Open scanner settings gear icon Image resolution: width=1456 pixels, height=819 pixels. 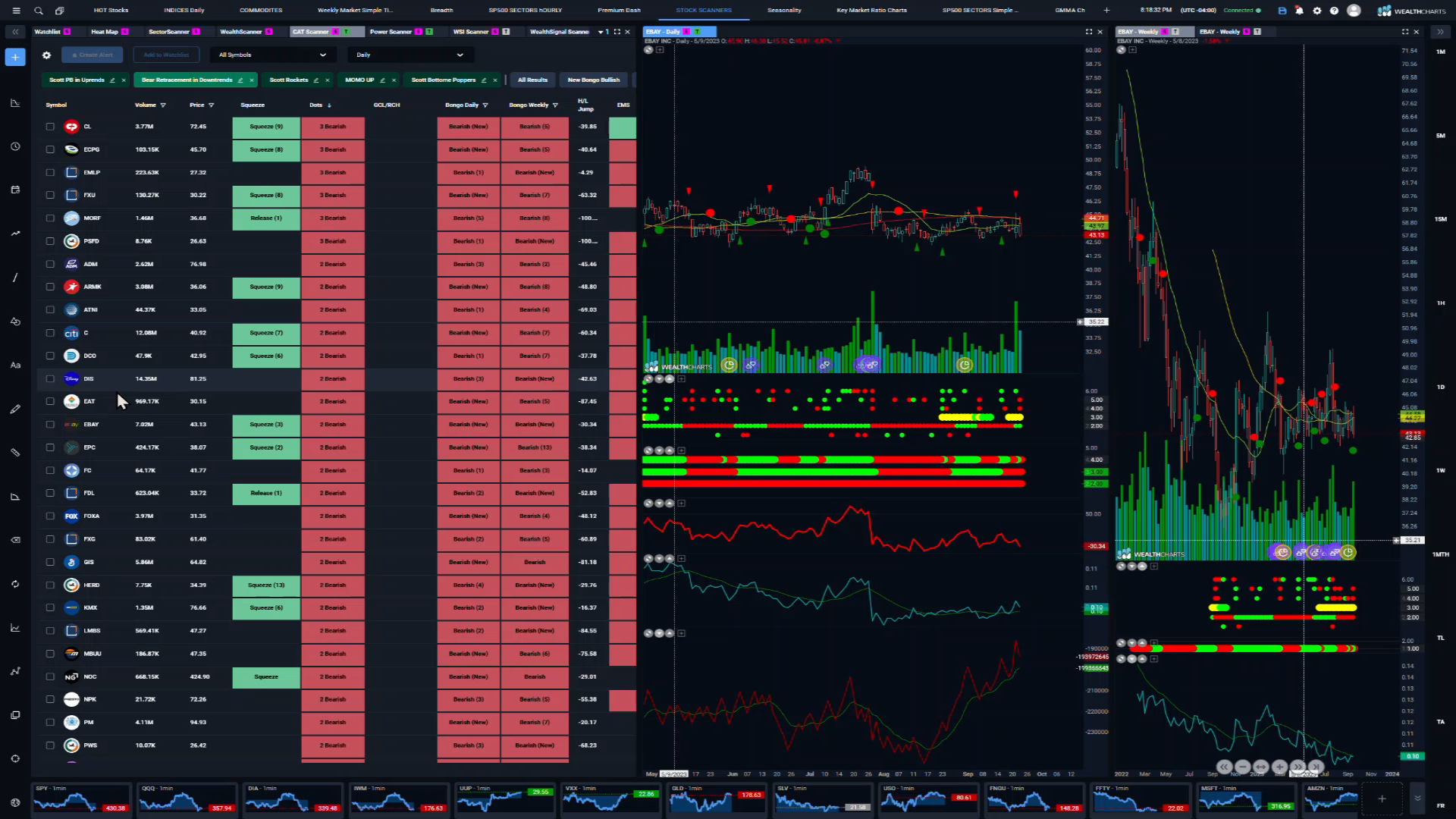coord(46,55)
